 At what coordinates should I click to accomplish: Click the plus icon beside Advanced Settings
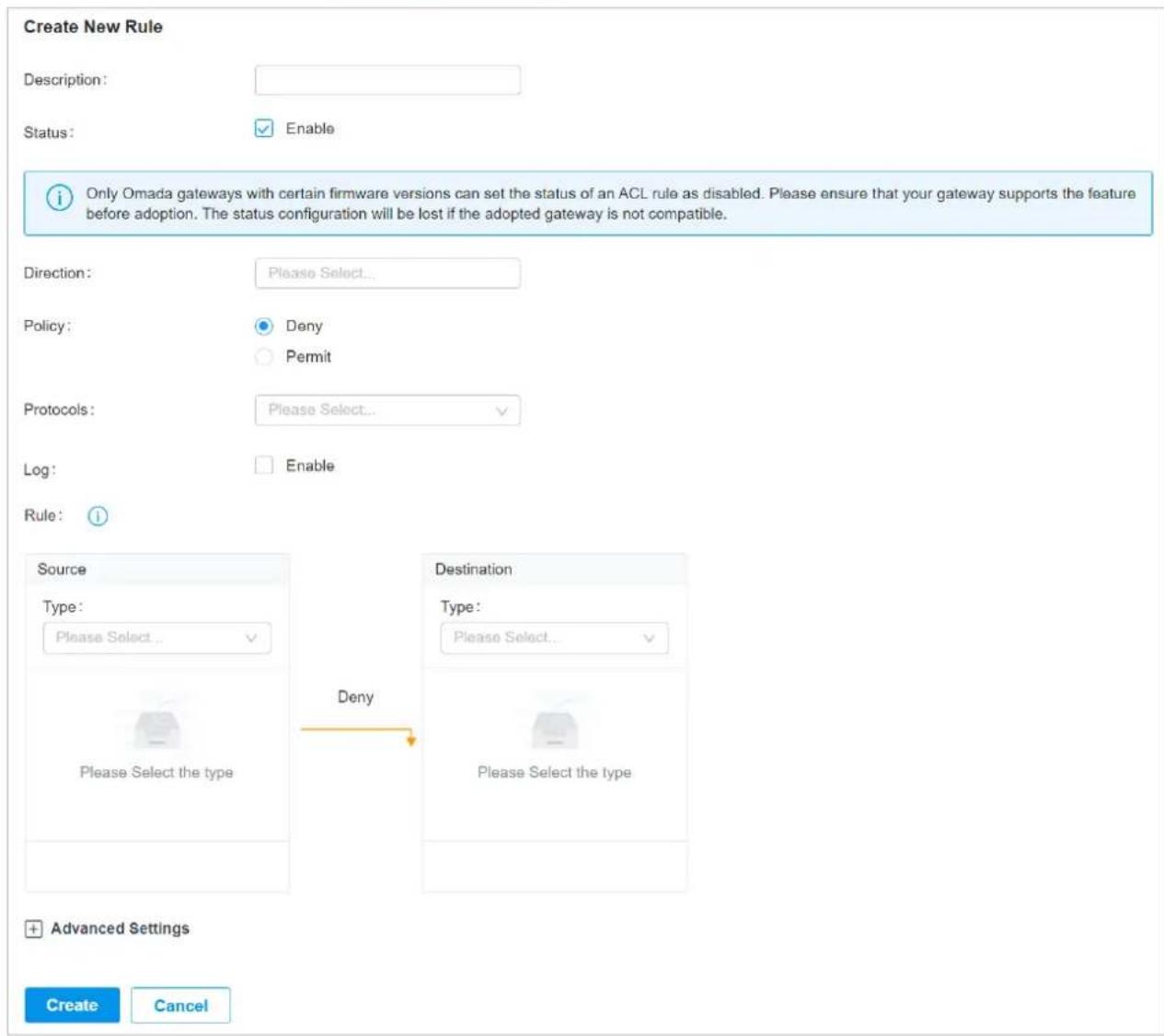[33, 929]
